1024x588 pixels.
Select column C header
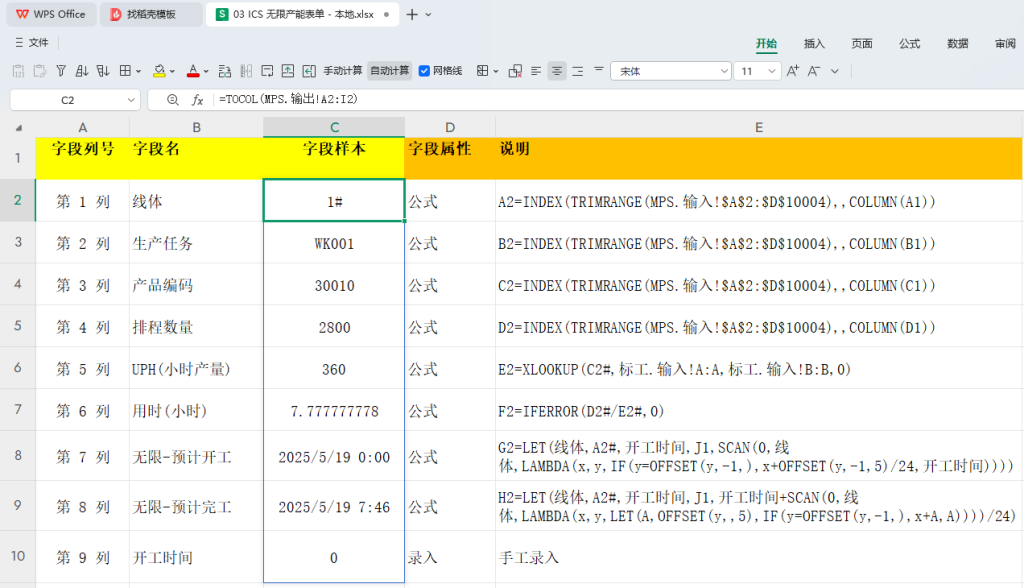click(334, 127)
